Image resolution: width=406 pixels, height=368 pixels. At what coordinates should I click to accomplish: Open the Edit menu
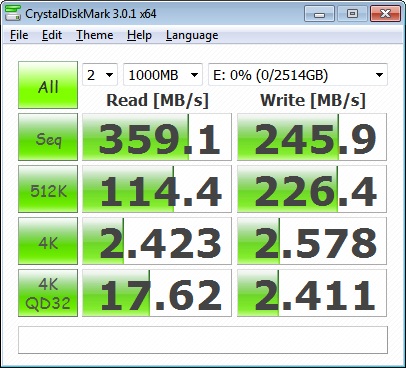[x=52, y=35]
